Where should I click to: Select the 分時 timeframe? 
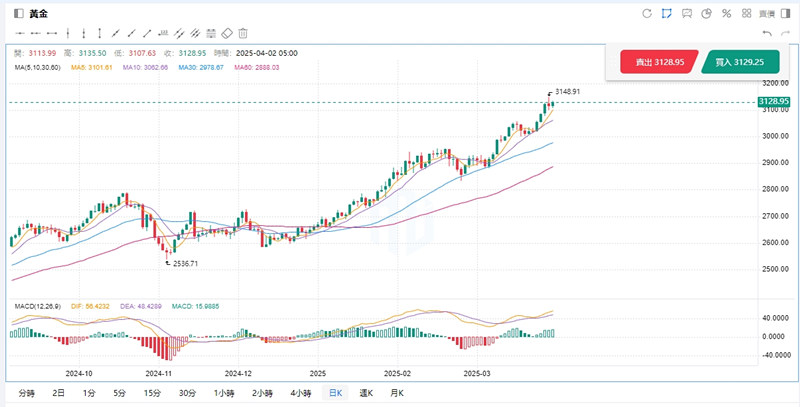point(27,394)
